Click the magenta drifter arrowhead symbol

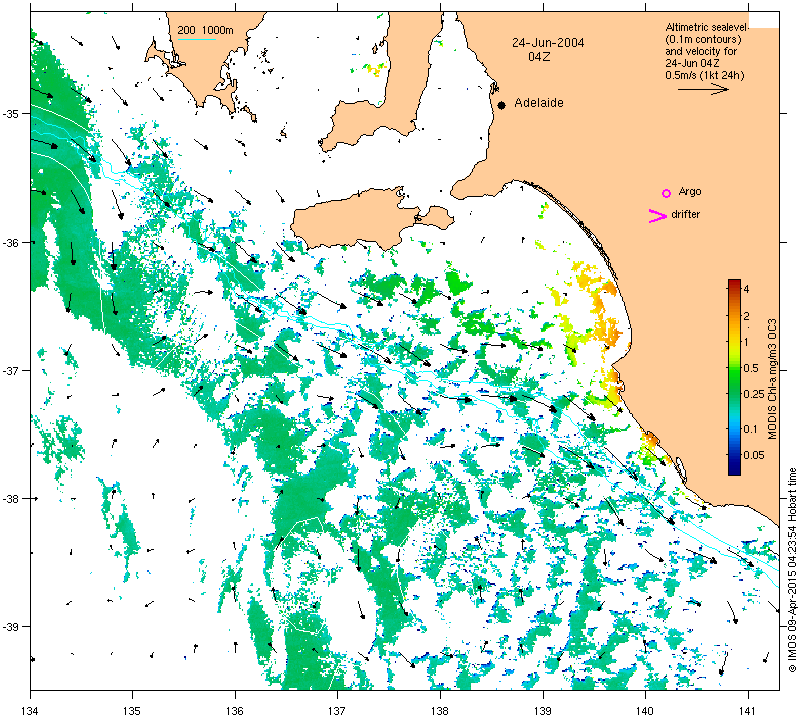[x=658, y=216]
